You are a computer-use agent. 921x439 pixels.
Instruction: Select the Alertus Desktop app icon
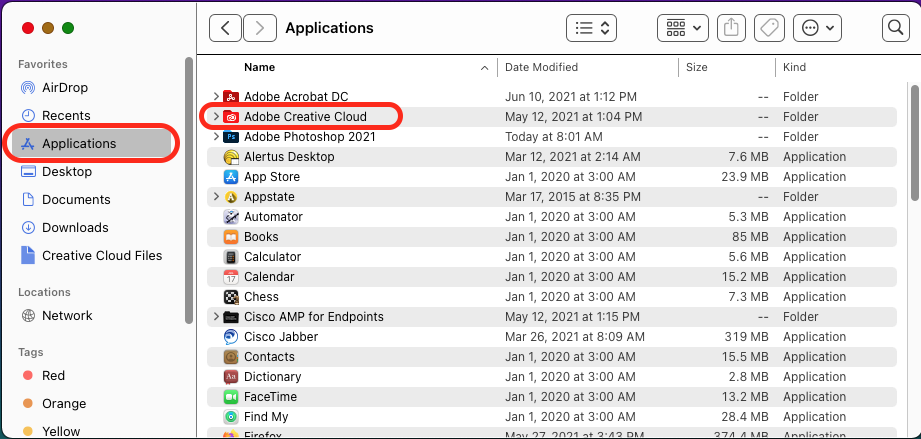point(231,157)
